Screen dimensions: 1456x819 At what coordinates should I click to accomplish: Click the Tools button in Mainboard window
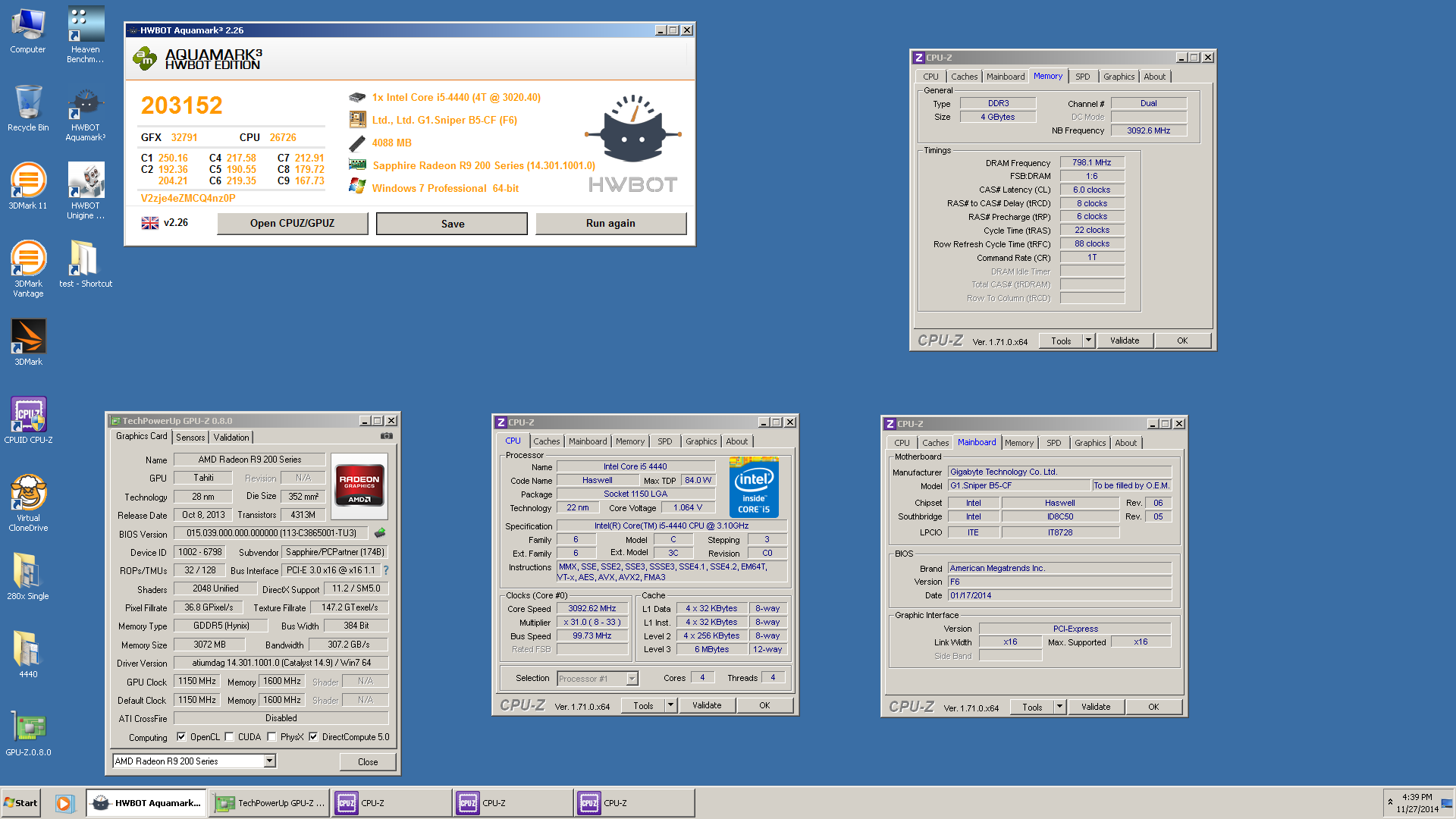click(x=1032, y=707)
